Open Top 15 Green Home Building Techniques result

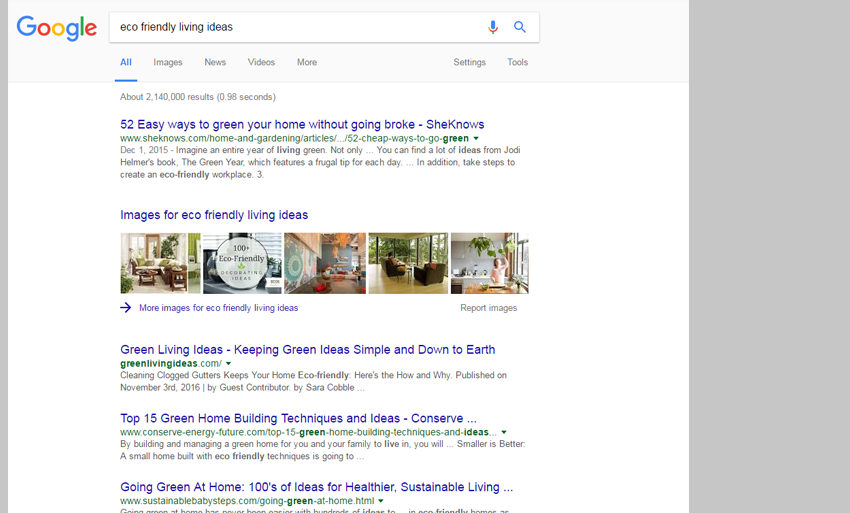[x=298, y=419]
